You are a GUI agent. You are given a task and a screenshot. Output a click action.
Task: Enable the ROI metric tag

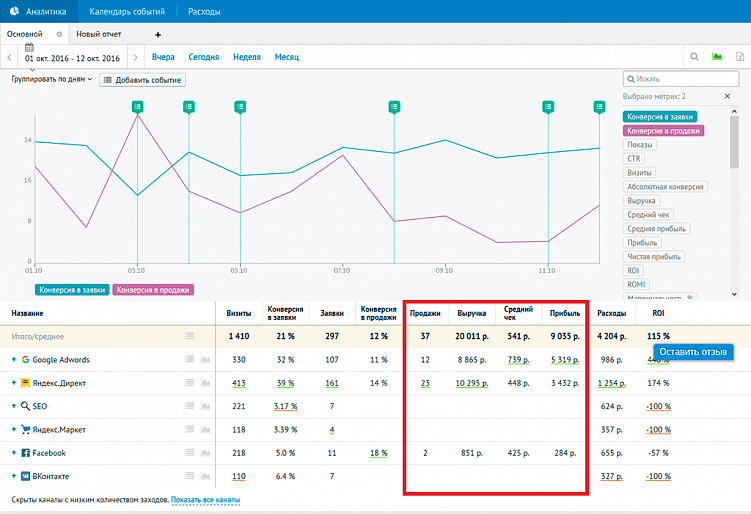(634, 270)
